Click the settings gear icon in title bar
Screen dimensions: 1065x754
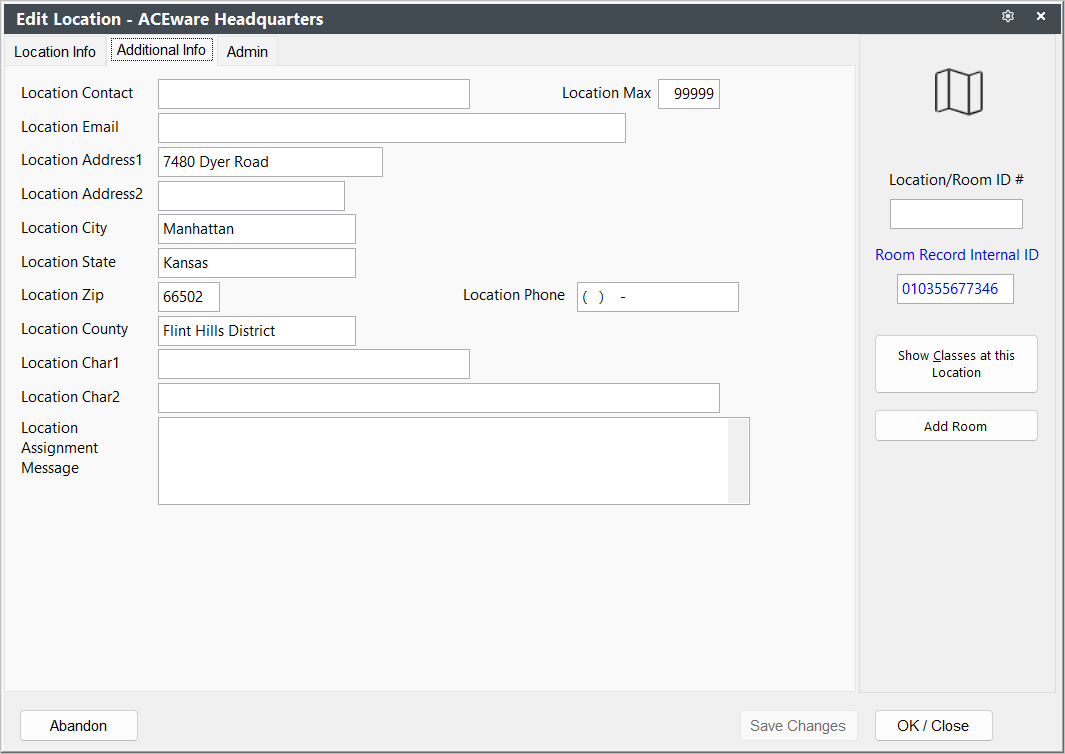pos(1008,16)
